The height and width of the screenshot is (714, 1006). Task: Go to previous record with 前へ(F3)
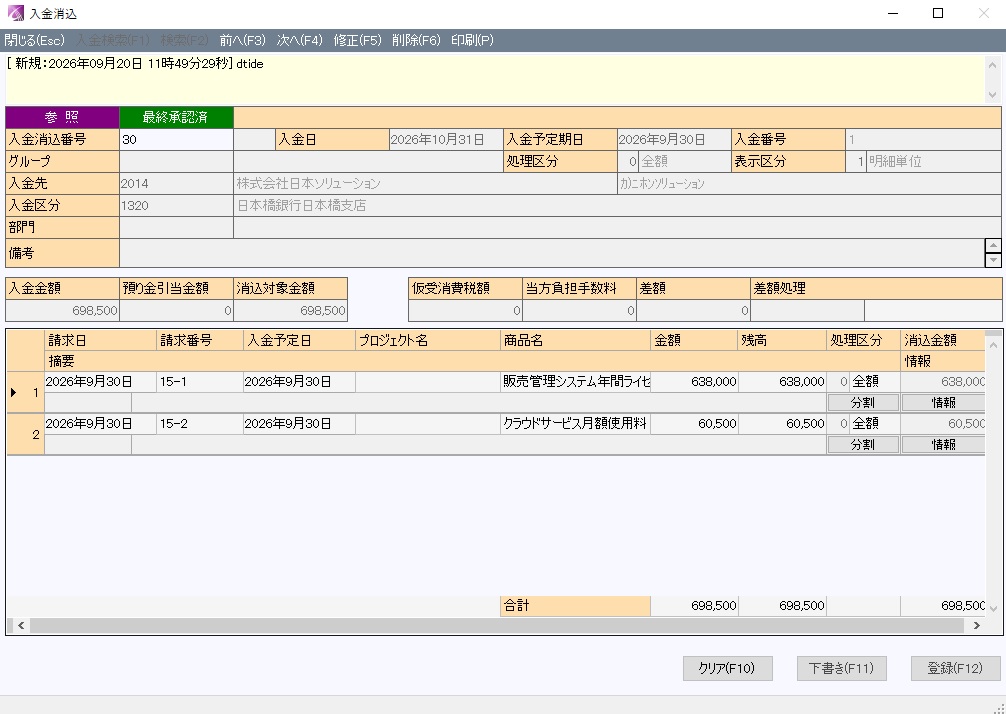pos(242,40)
